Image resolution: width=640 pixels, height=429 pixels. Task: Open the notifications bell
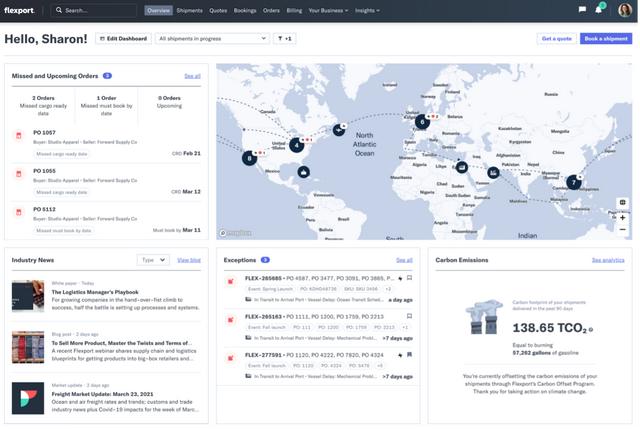coord(599,10)
